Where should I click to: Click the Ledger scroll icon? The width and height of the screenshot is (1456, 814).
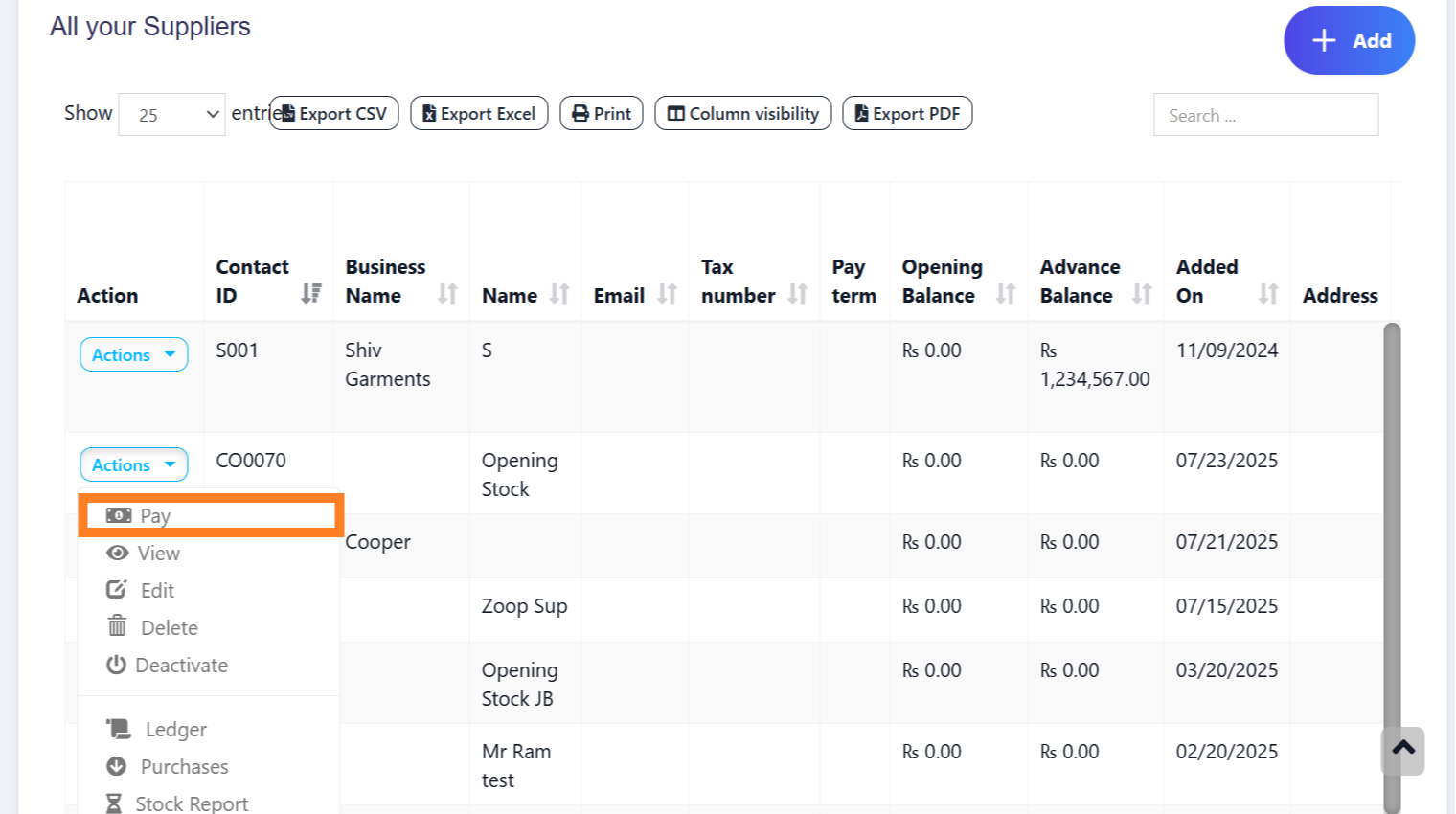click(x=119, y=729)
